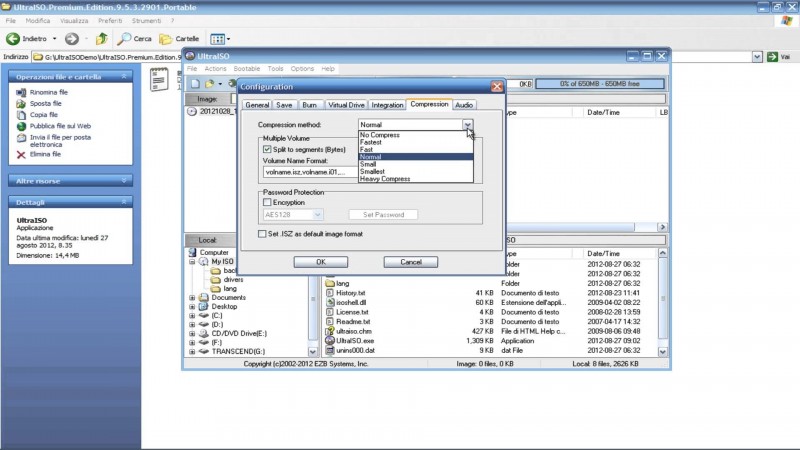
Task: Select History.txt in local file list
Action: [x=351, y=293]
